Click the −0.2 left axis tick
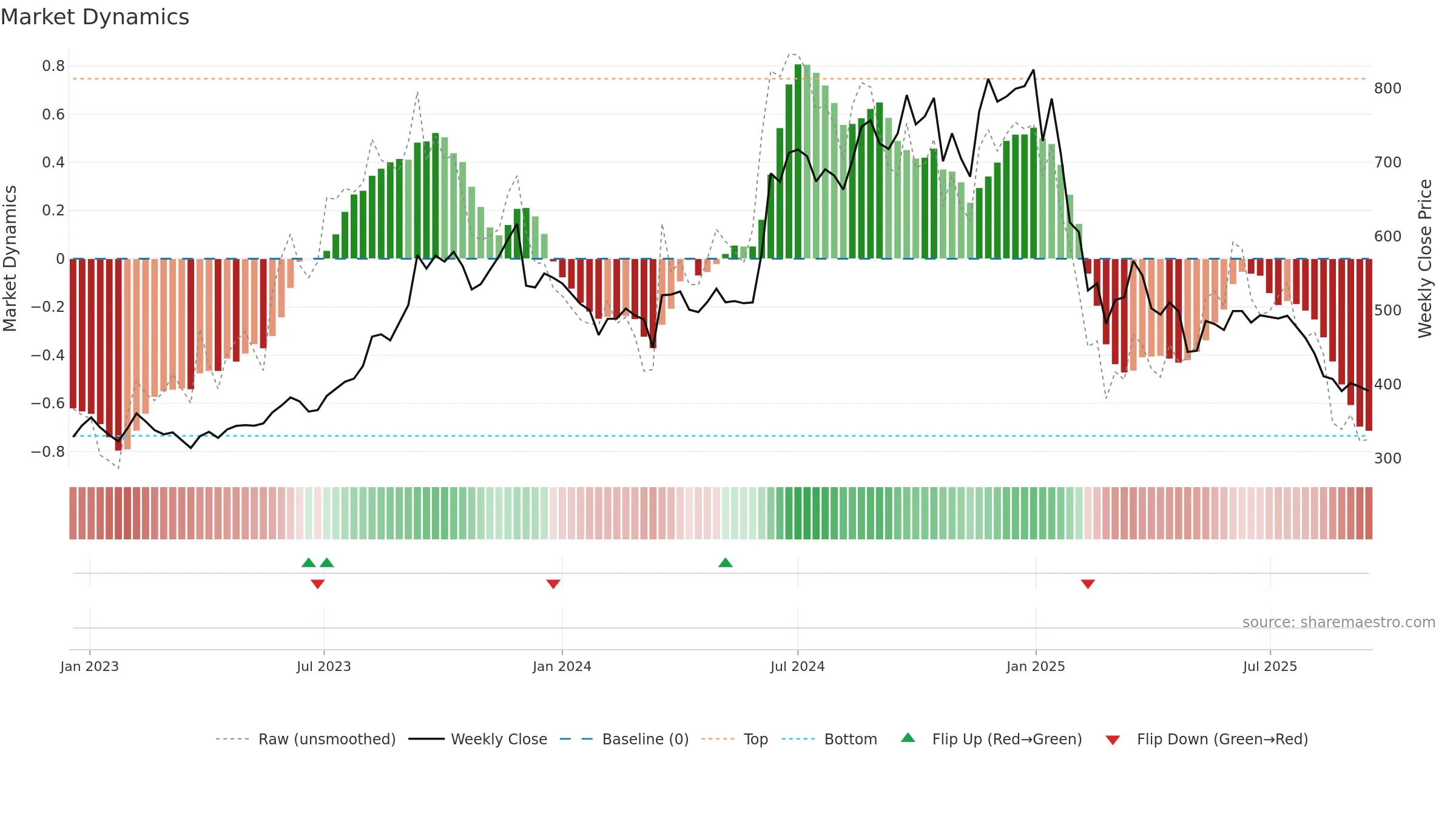This screenshot has width=1456, height=819. coord(48,307)
